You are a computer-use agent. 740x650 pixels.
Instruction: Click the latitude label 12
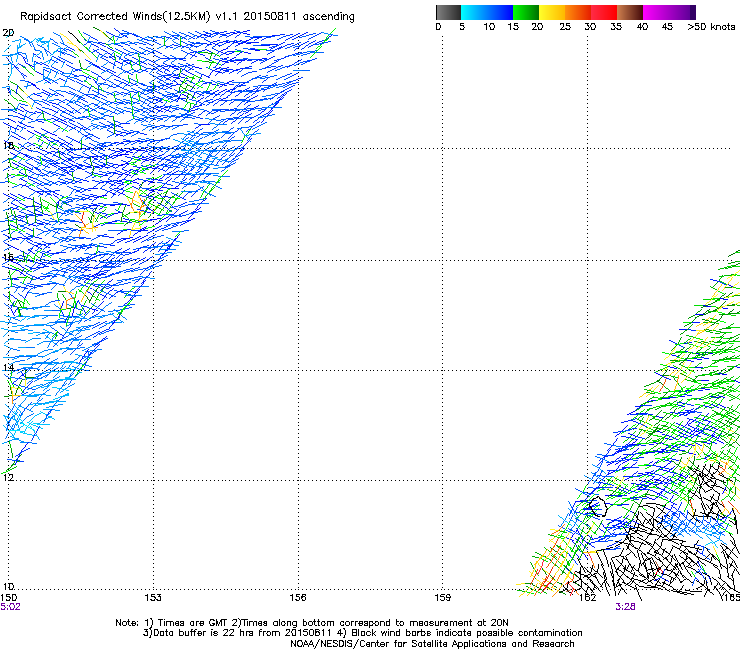(8, 477)
